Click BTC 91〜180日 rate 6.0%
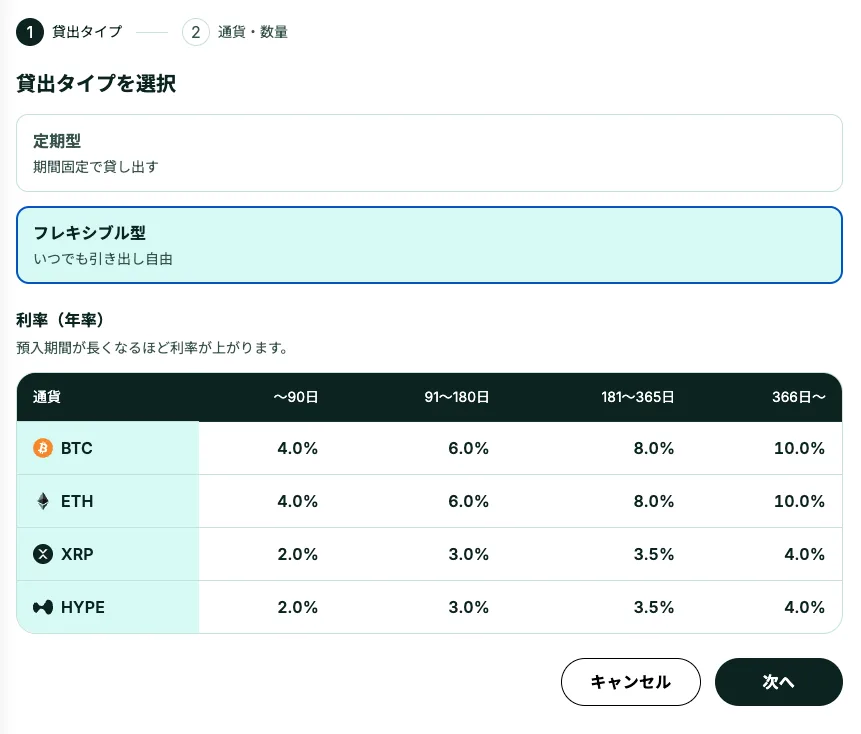861x734 pixels. click(x=468, y=449)
